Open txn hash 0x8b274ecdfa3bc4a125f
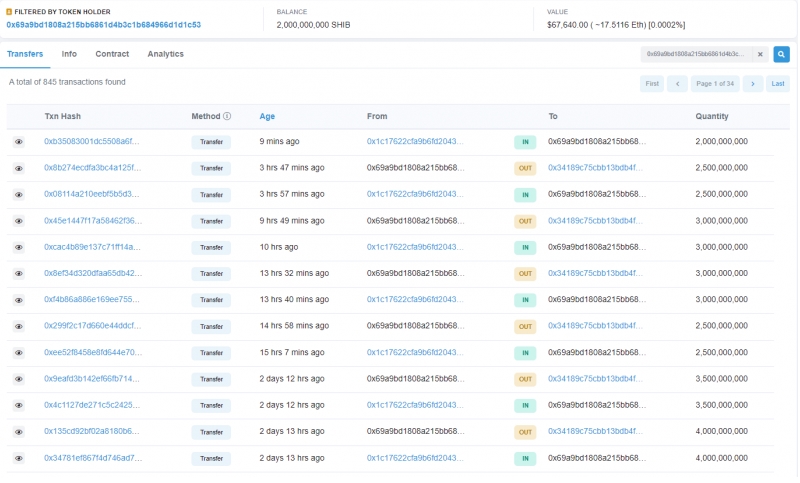This screenshot has width=800, height=483. point(92,168)
